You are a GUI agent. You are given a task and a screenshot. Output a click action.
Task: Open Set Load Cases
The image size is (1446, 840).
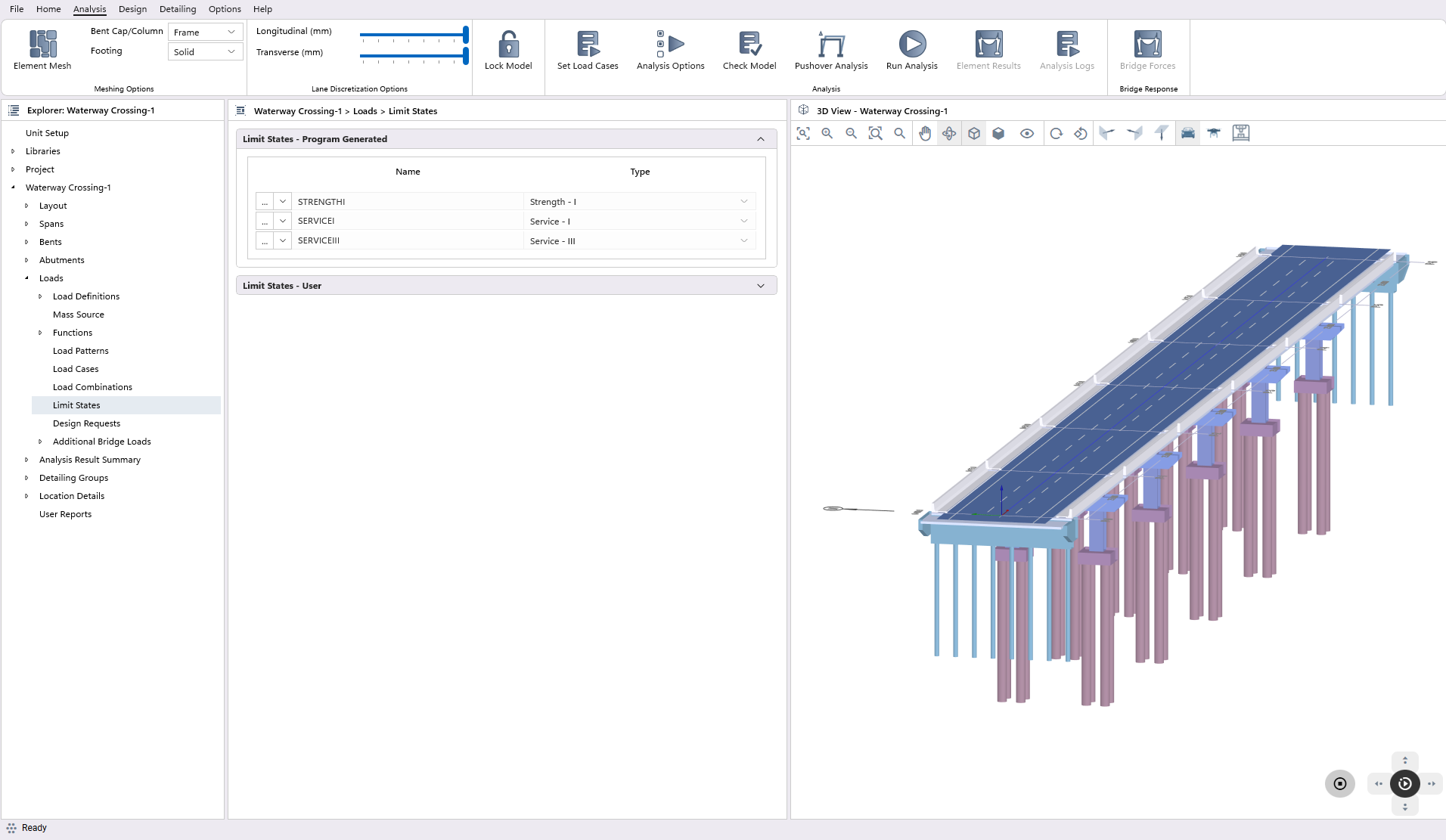point(587,45)
